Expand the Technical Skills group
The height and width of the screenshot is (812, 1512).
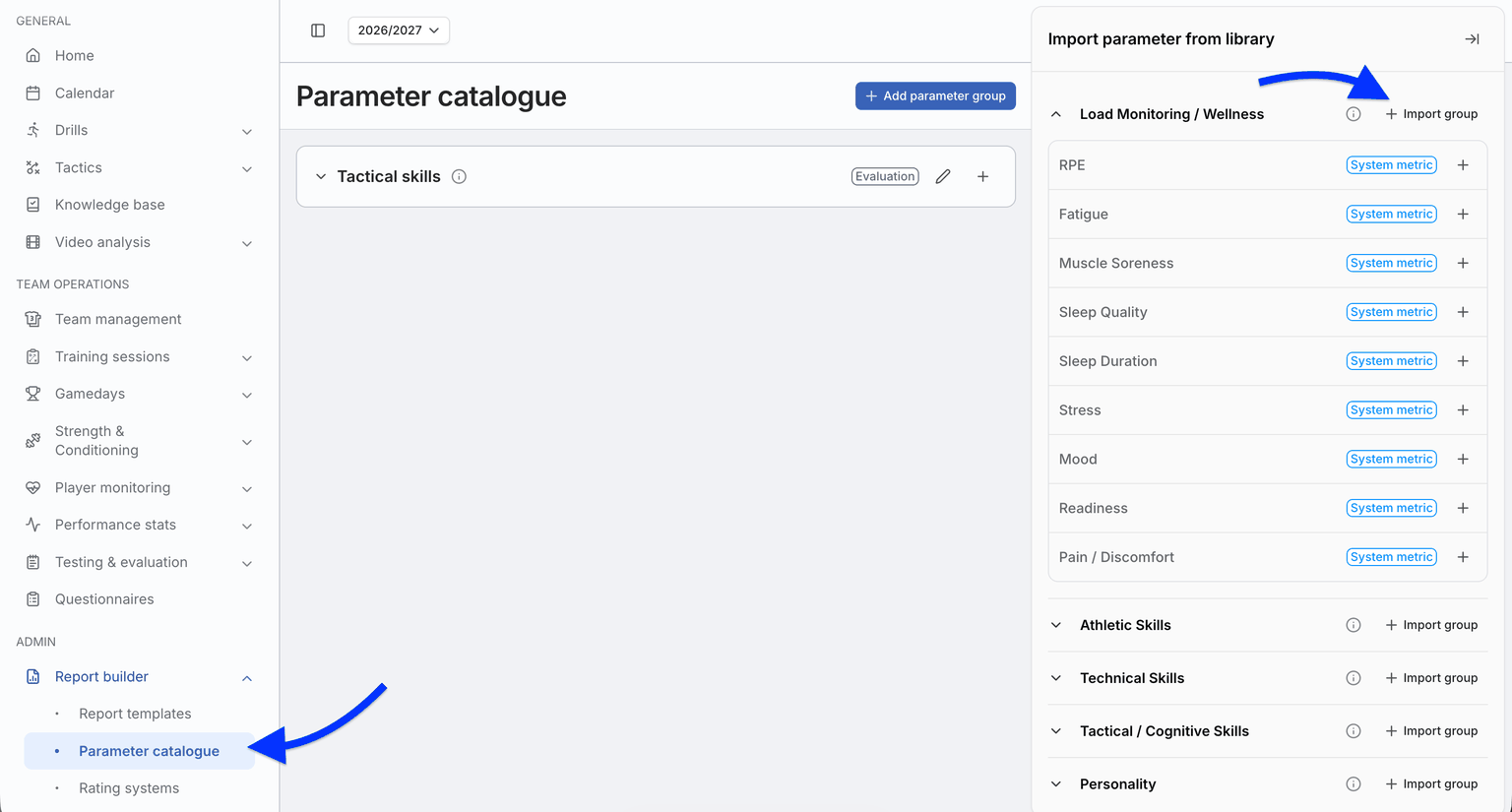tap(1056, 678)
